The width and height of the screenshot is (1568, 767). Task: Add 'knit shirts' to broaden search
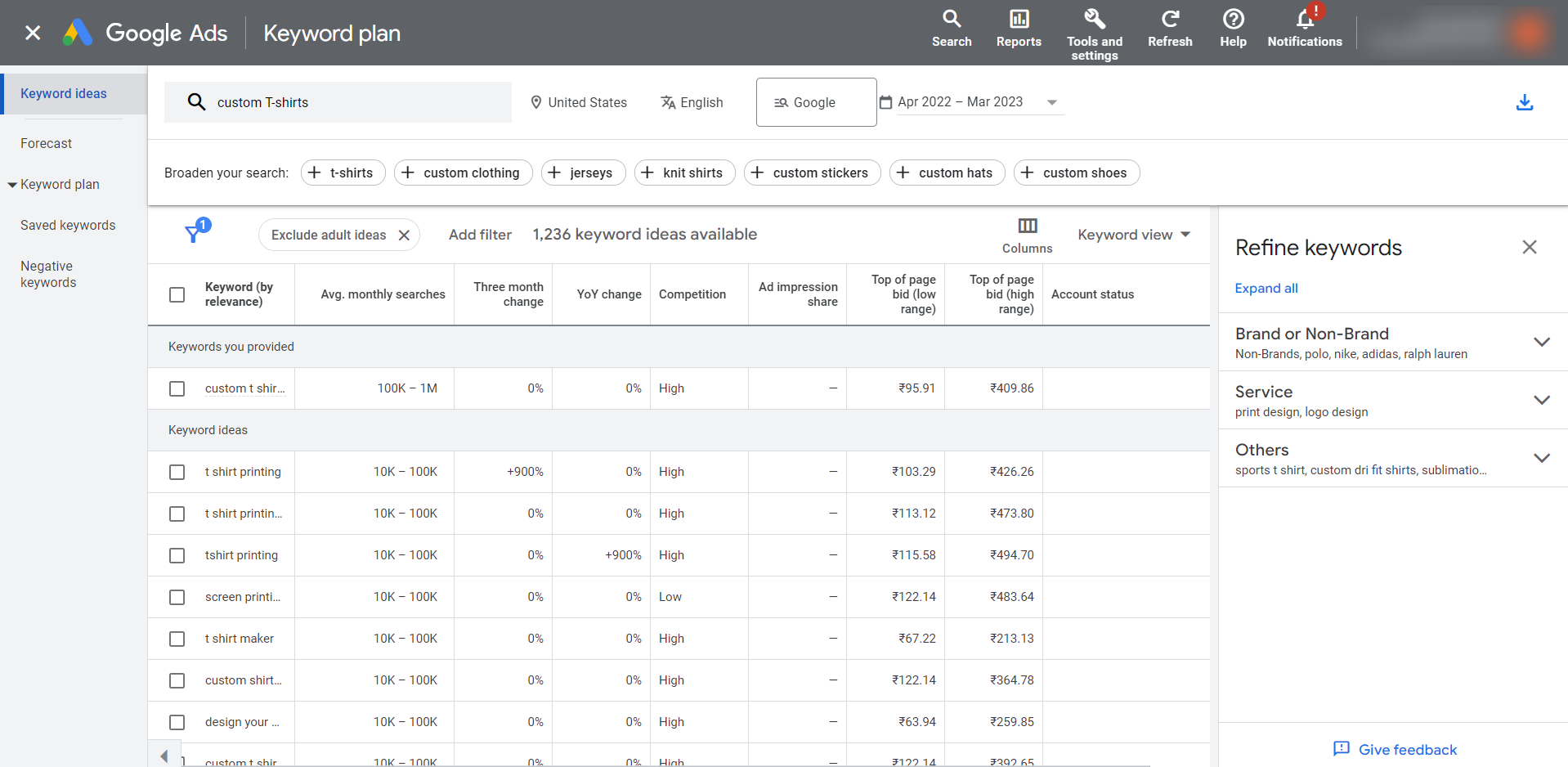[x=685, y=173]
